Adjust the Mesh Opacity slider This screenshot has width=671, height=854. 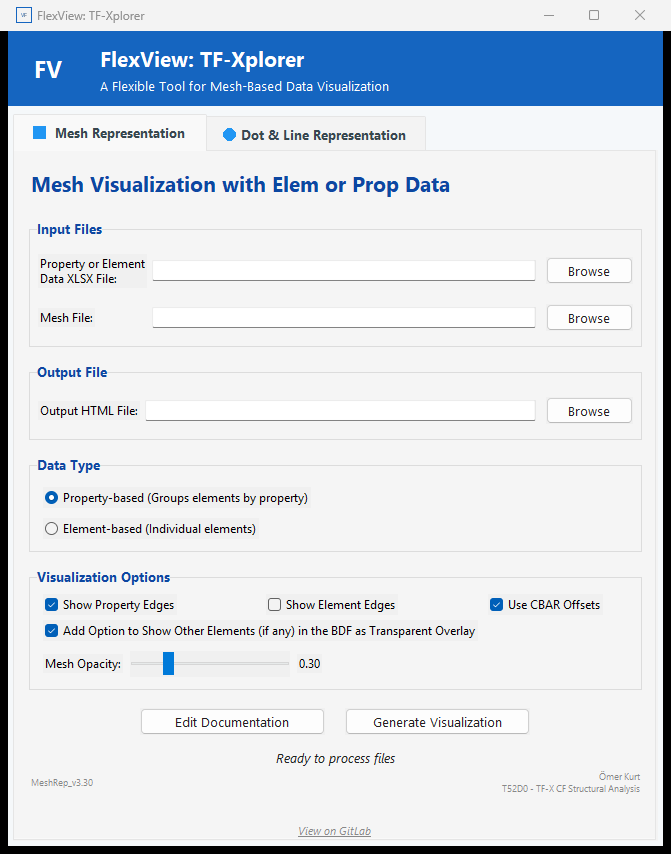168,663
